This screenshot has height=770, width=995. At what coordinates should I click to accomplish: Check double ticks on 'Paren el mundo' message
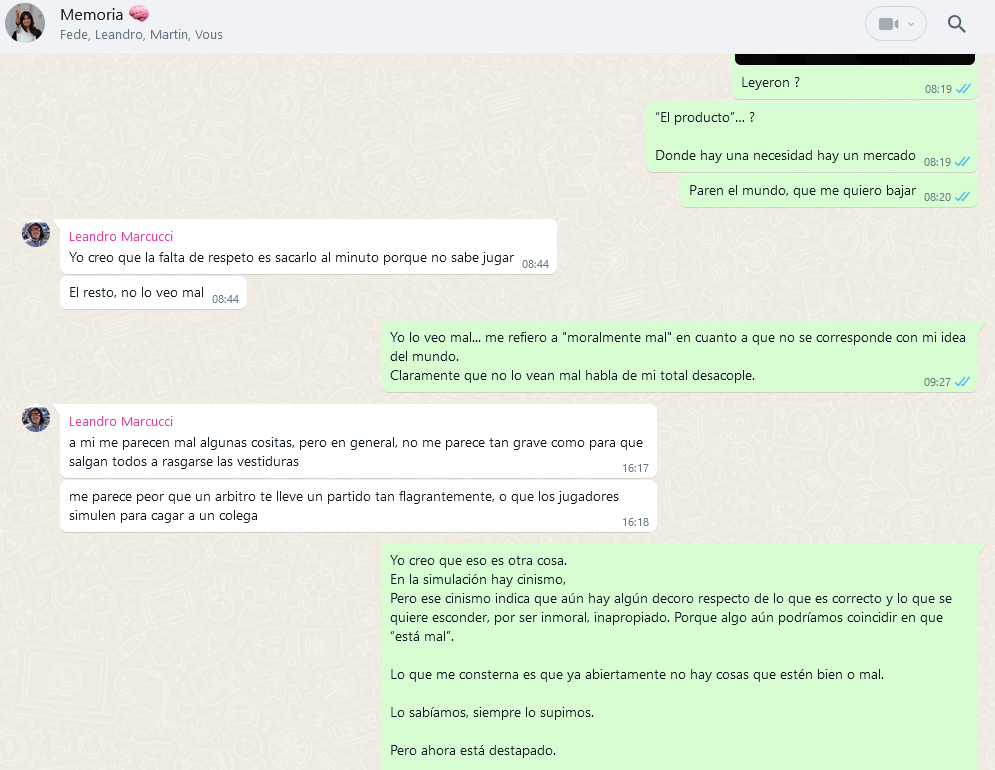tap(963, 197)
